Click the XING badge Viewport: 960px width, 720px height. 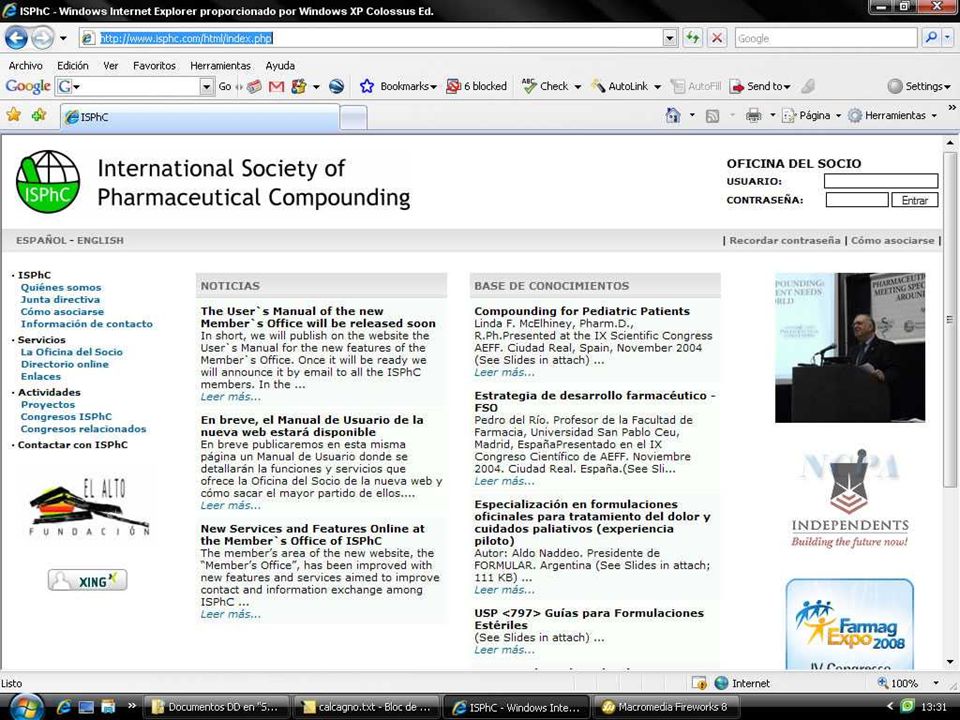coord(88,580)
